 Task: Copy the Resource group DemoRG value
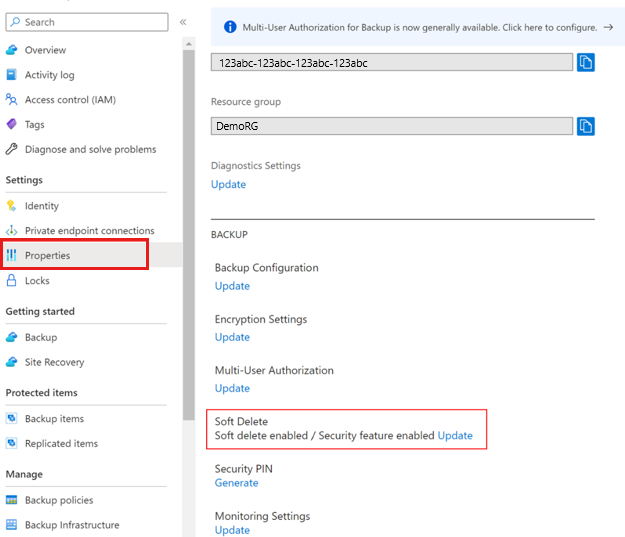coord(586,126)
